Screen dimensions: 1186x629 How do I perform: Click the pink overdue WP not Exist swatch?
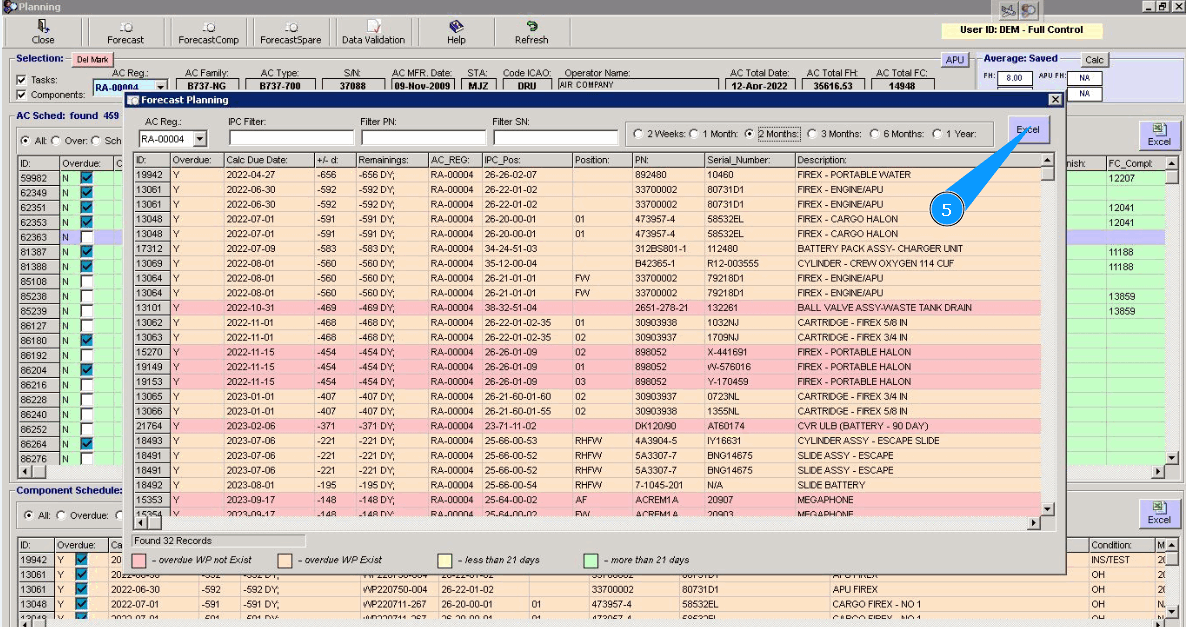pyautogui.click(x=139, y=560)
